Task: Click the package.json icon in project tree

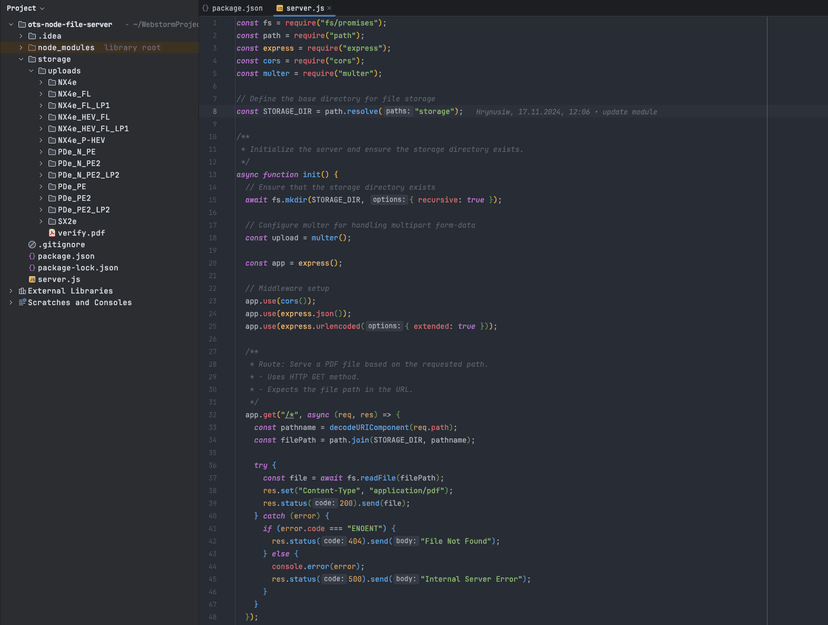Action: (32, 256)
